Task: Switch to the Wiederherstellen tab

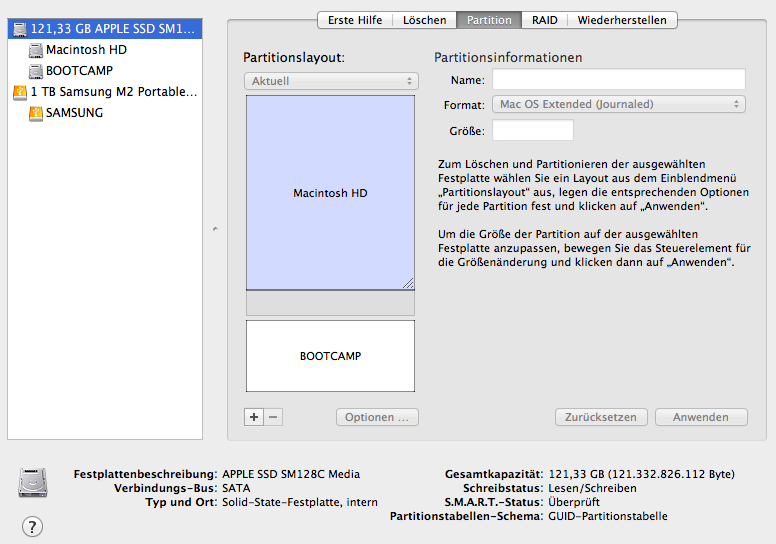Action: pos(622,20)
